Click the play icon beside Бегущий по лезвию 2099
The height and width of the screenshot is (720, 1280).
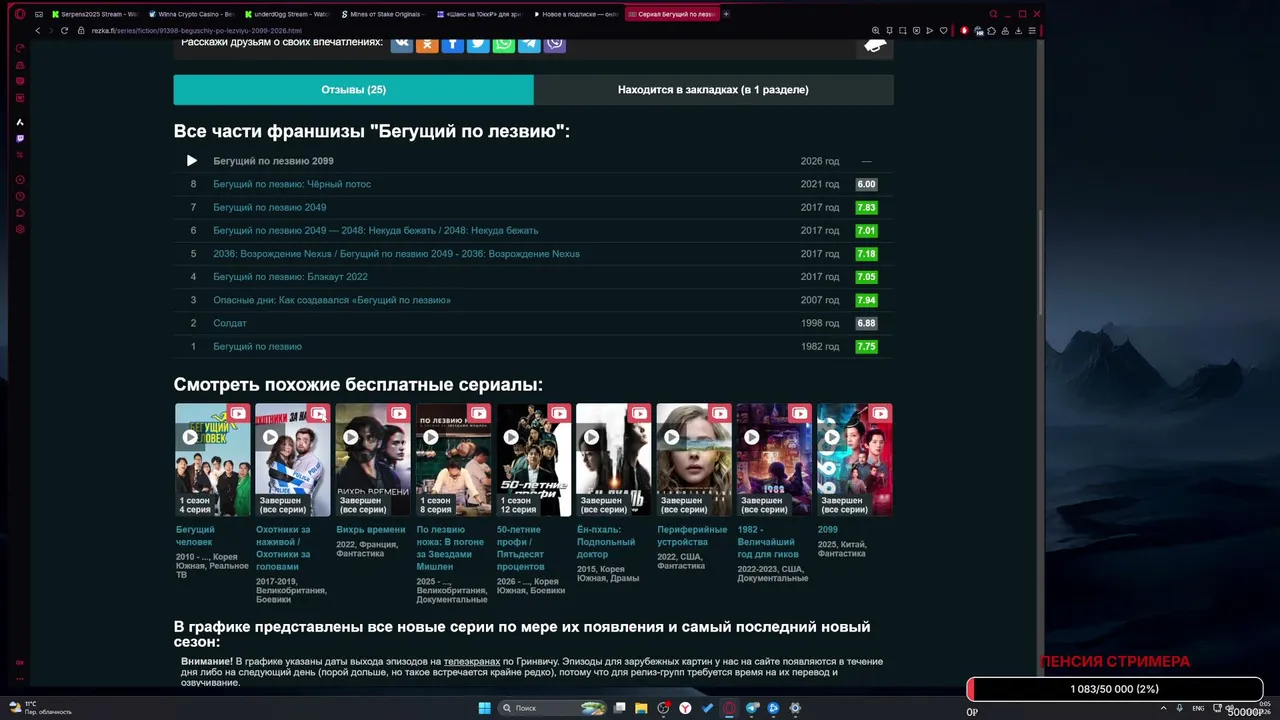[x=192, y=161]
